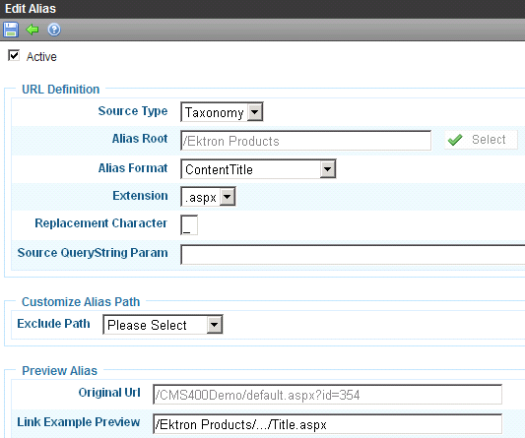The width and height of the screenshot is (525, 438).
Task: Click the Save floppy disk icon
Action: pyautogui.click(x=11, y=30)
